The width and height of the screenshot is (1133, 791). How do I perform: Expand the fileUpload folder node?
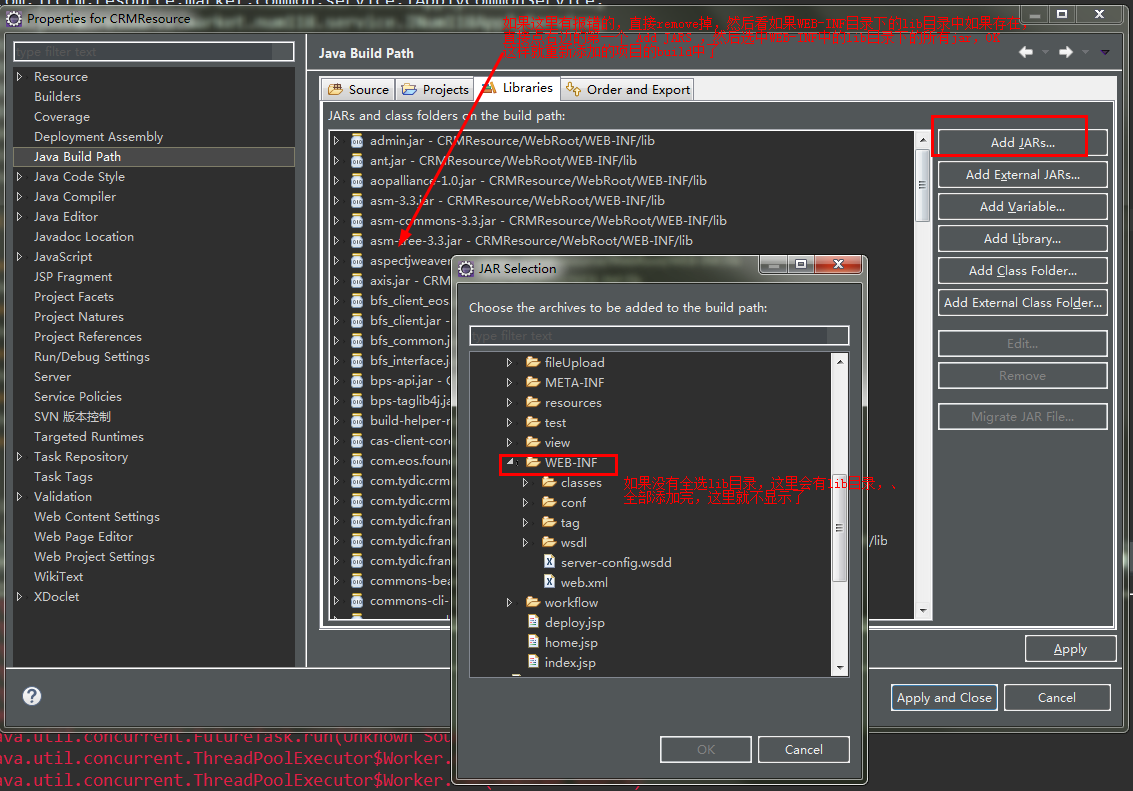click(509, 363)
